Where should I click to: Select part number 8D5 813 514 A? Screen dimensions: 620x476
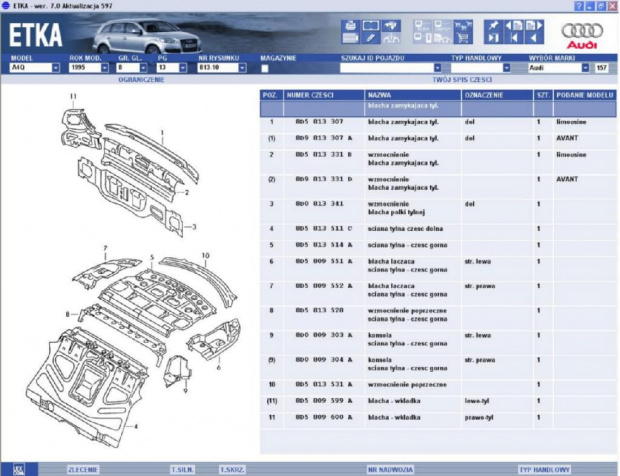pos(324,245)
